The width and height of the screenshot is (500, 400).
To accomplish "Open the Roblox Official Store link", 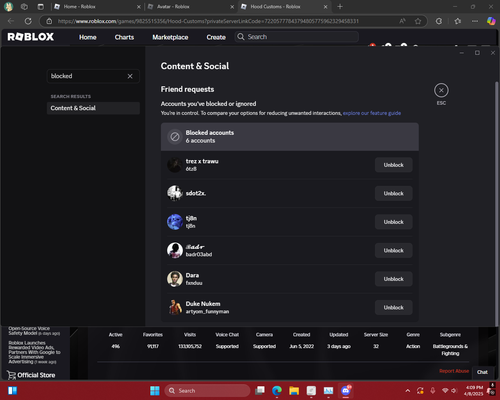I will tap(31, 375).
